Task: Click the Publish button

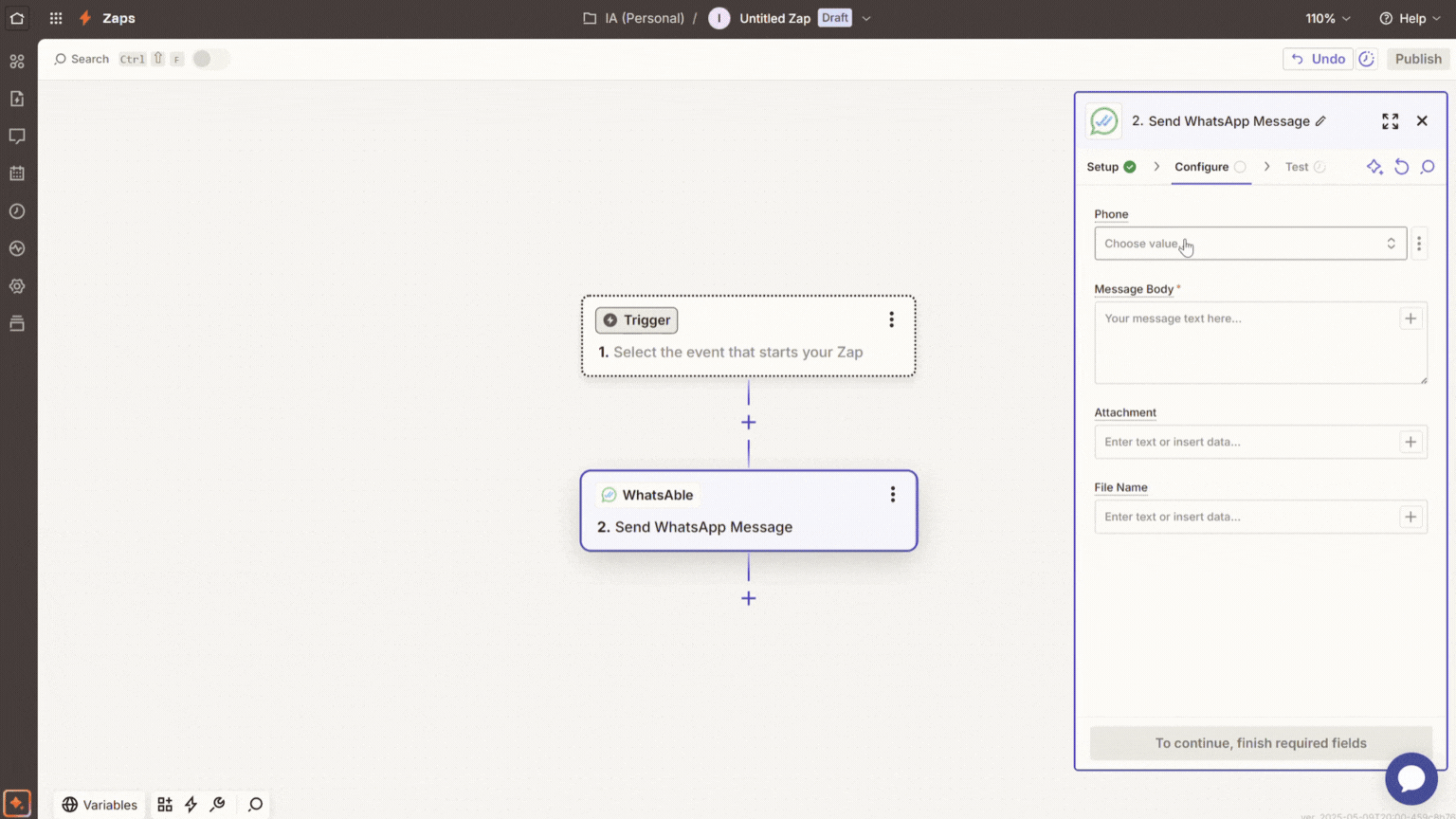Action: pyautogui.click(x=1417, y=59)
